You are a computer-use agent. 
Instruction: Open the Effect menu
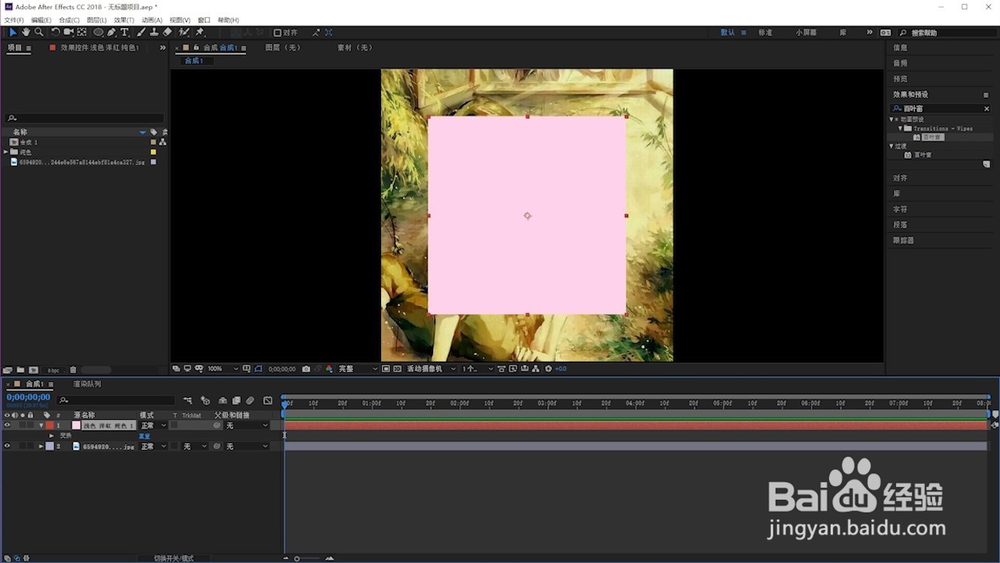(x=124, y=20)
